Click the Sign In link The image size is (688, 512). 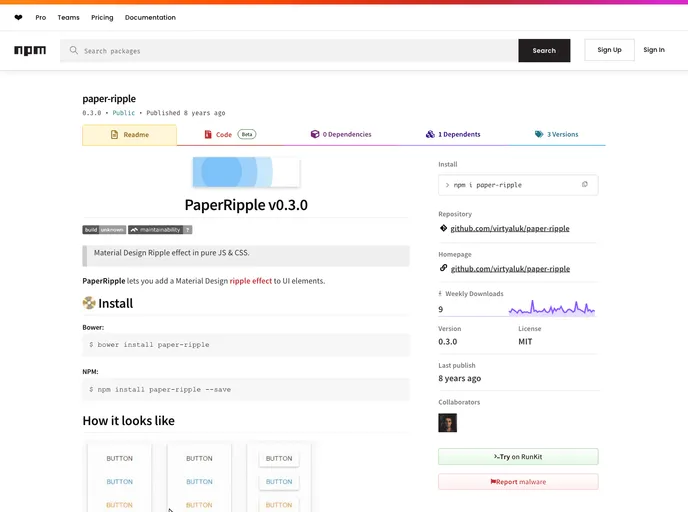[x=654, y=50]
